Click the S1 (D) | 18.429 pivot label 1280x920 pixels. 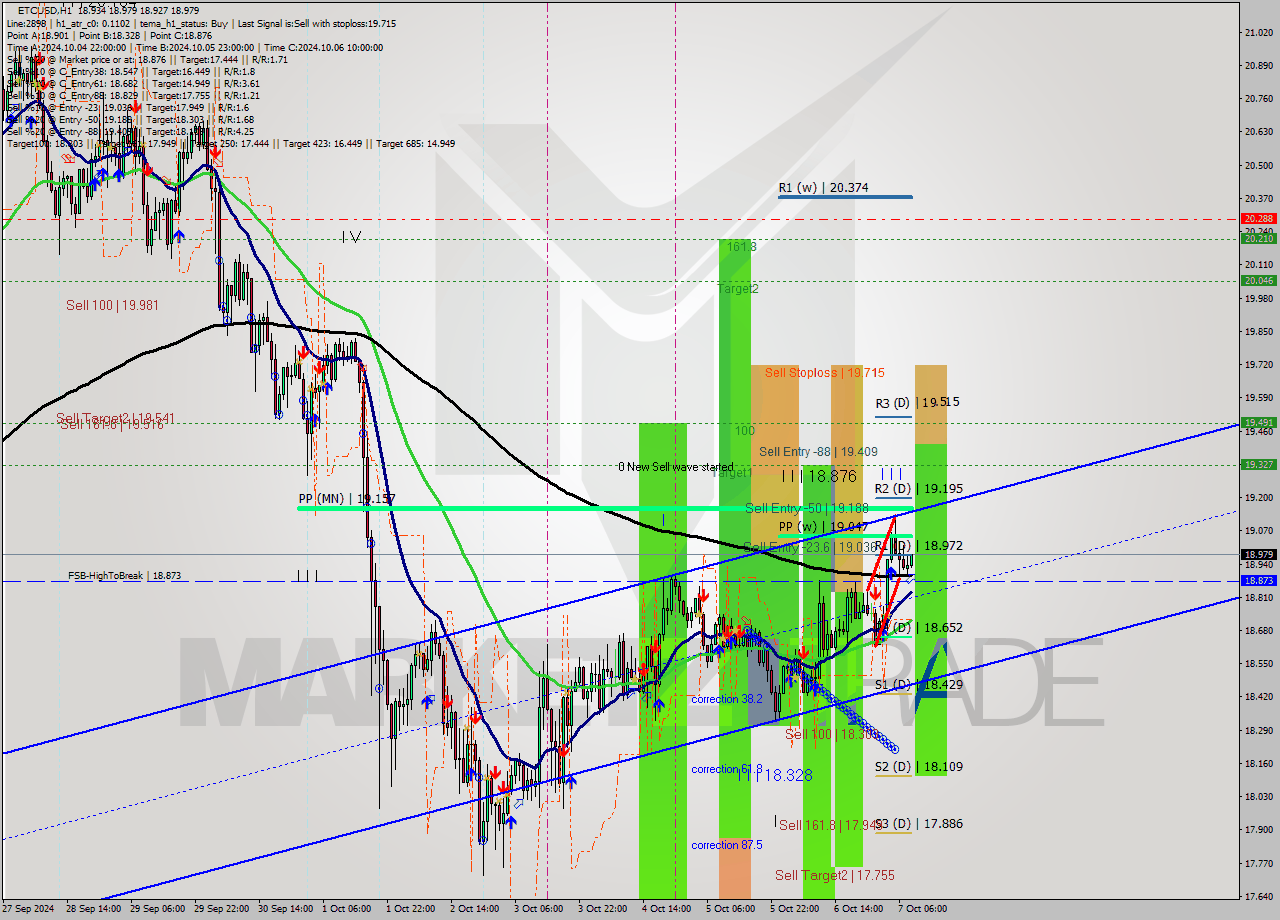919,684
